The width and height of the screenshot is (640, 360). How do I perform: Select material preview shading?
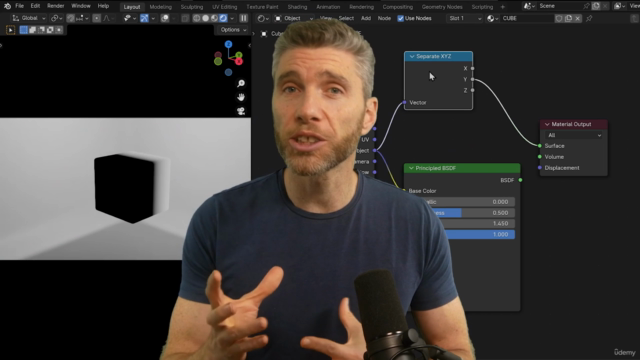click(214, 18)
